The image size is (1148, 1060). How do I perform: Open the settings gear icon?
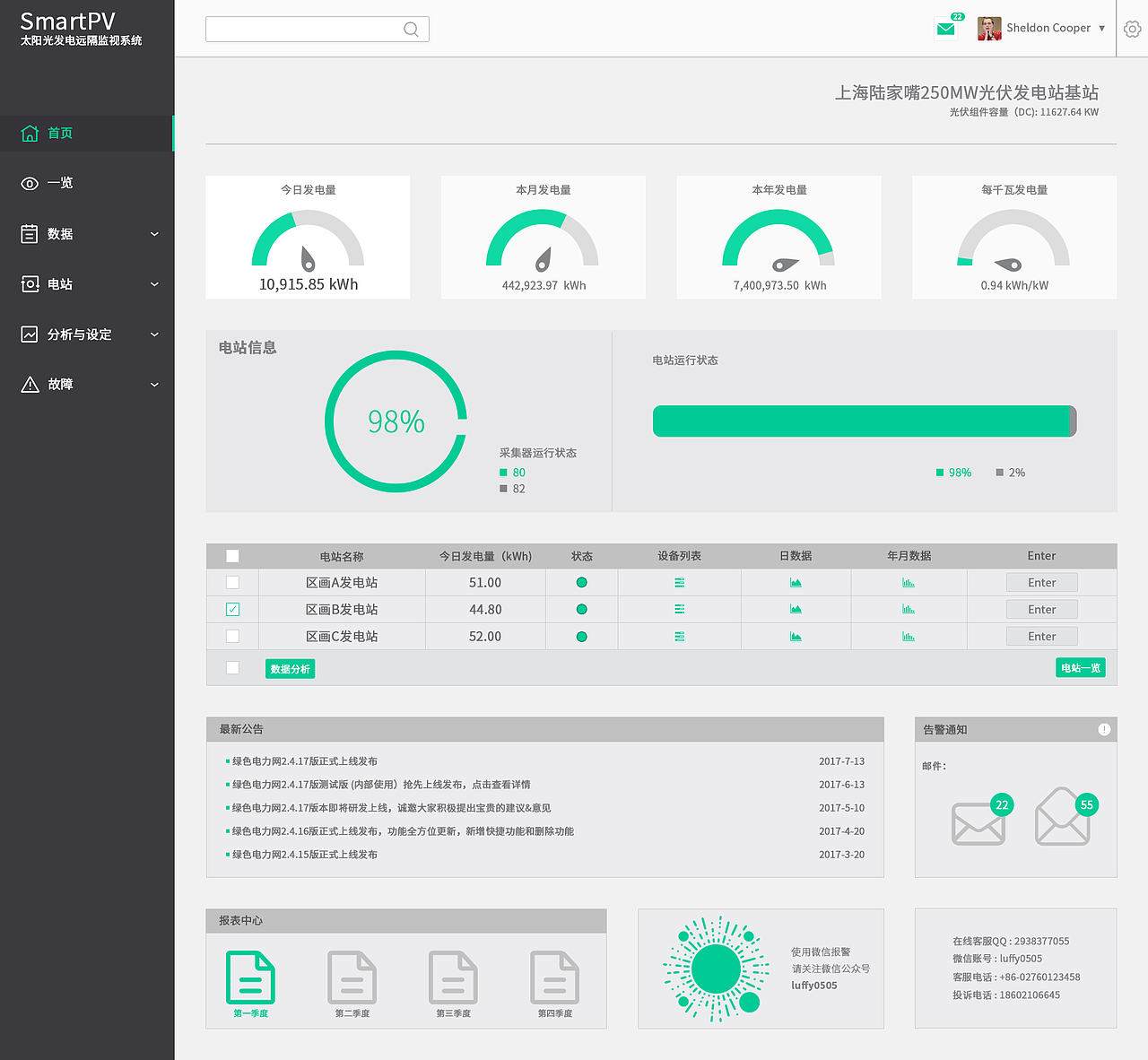pyautogui.click(x=1133, y=29)
